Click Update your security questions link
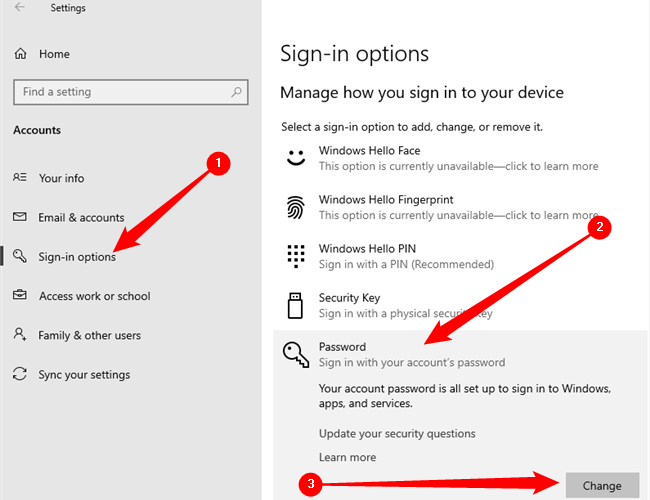The image size is (650, 500). 397,434
